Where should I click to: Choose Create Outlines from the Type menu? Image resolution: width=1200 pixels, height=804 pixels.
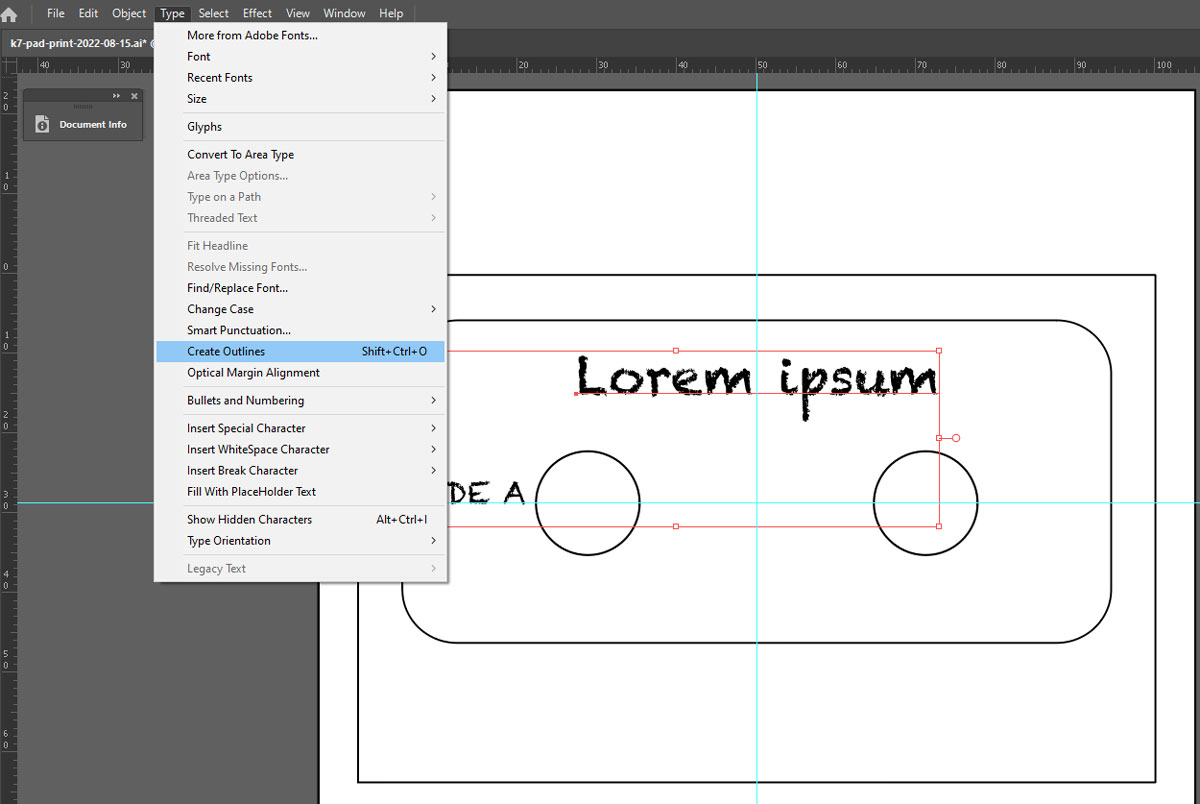click(226, 352)
